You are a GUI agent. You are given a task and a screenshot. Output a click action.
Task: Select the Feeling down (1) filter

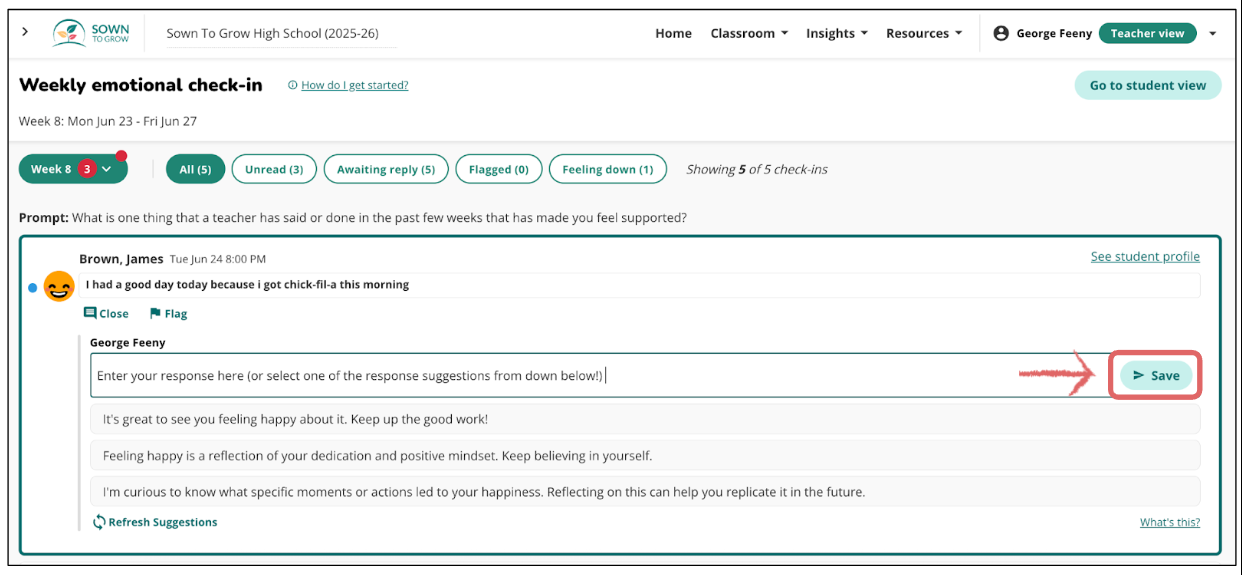pos(608,169)
